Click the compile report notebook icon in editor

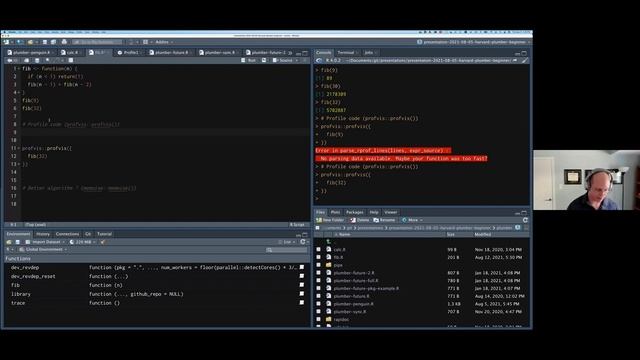pos(71,60)
